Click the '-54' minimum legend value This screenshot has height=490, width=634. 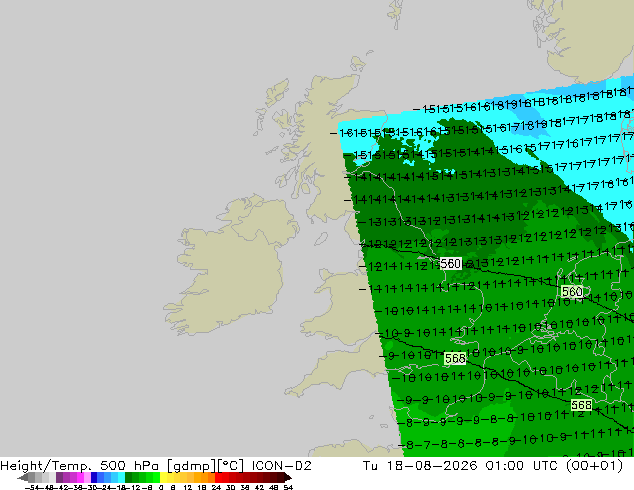click(32, 487)
